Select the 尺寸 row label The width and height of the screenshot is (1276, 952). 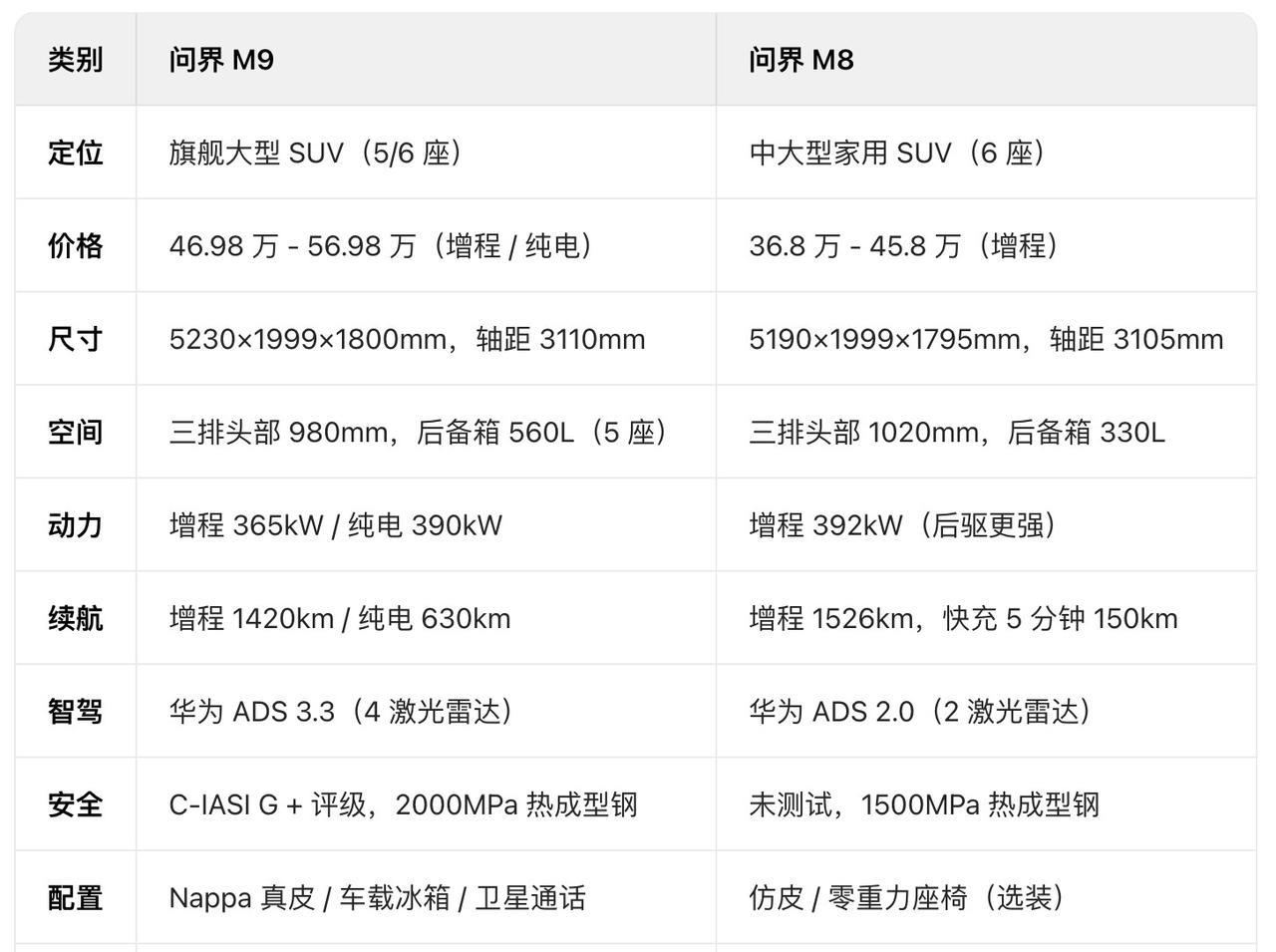[76, 339]
